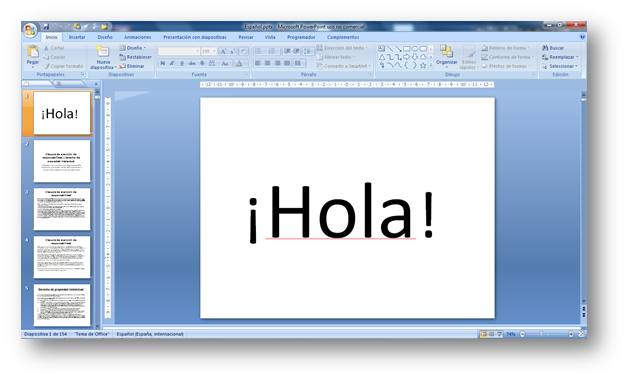Activate Copiar formato painter

(x=63, y=66)
